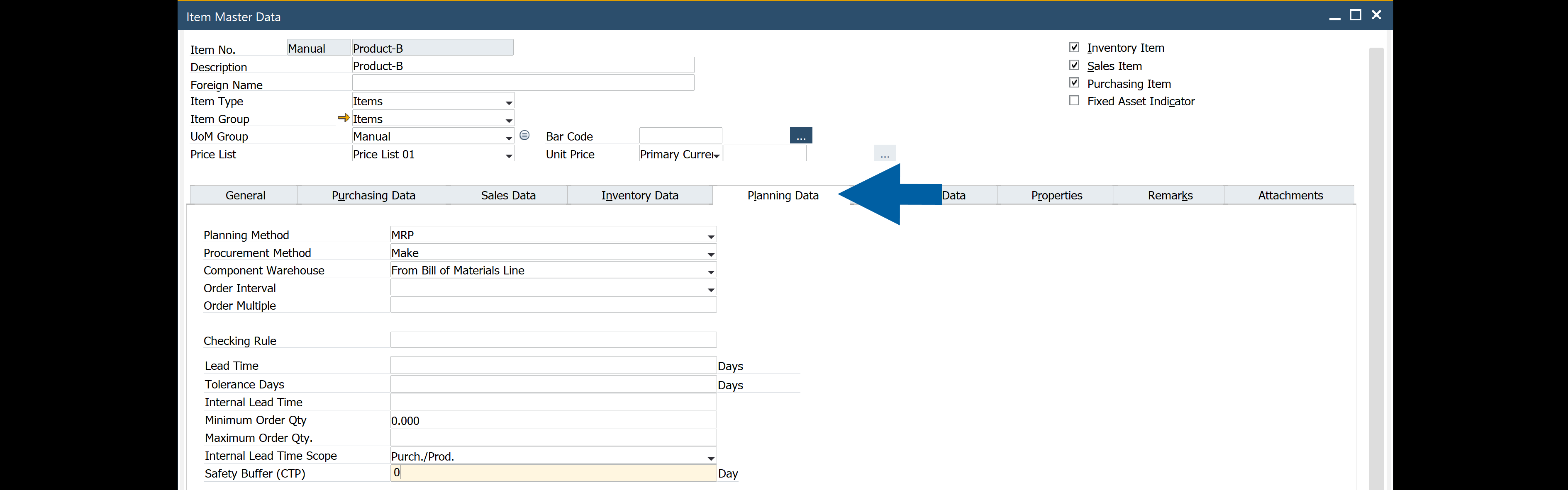1568x490 pixels.
Task: Click the Foreign Name field
Action: tap(523, 82)
